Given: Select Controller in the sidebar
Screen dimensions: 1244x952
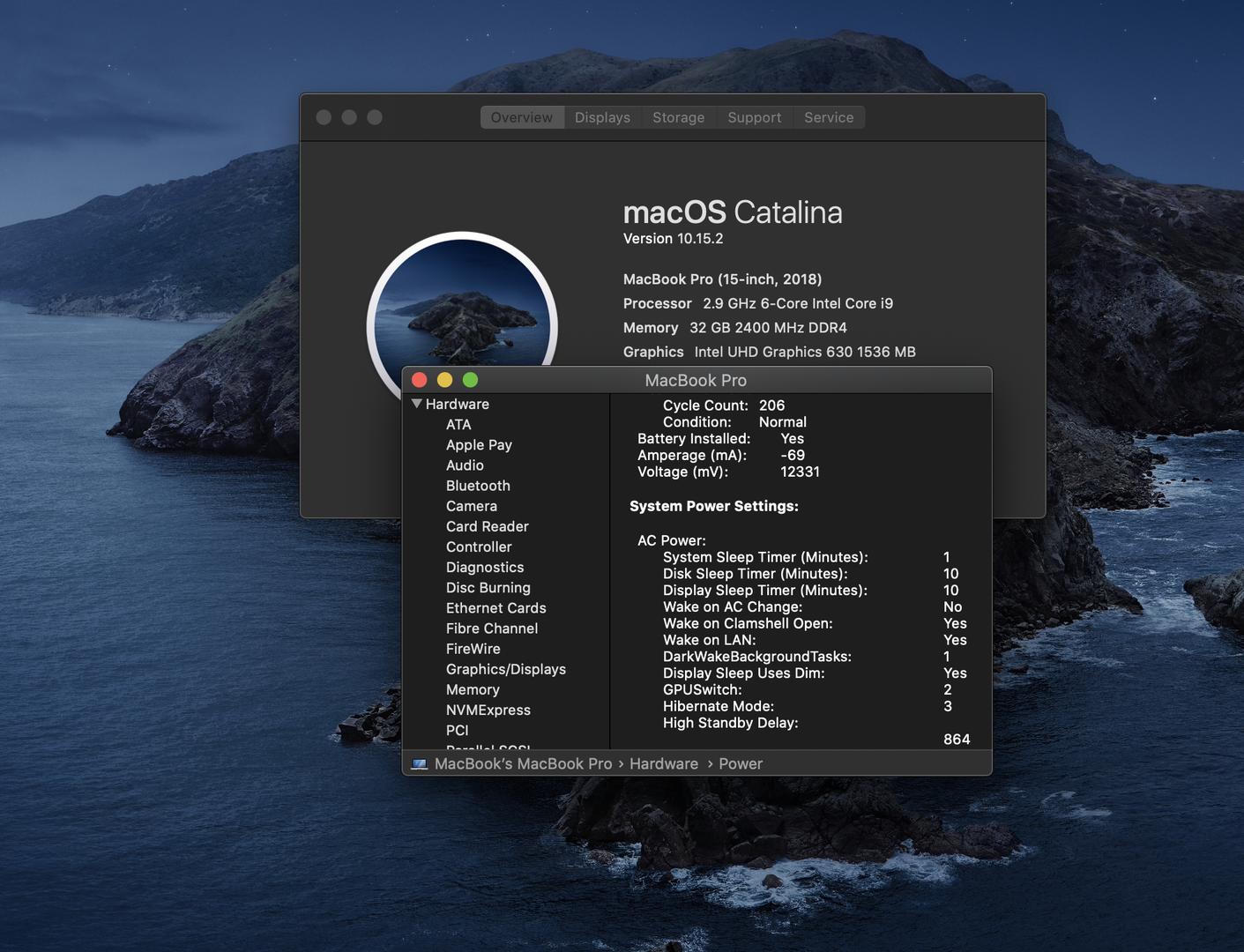Looking at the screenshot, I should tap(479, 547).
